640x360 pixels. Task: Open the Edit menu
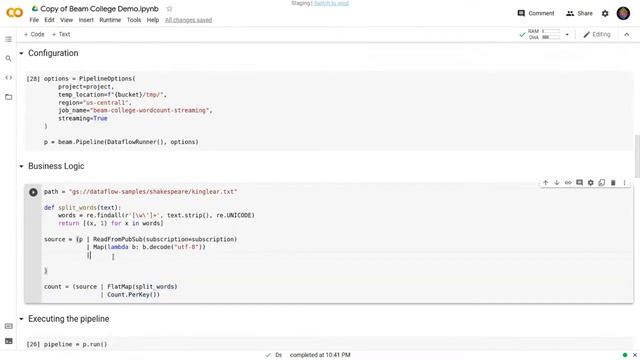point(49,20)
